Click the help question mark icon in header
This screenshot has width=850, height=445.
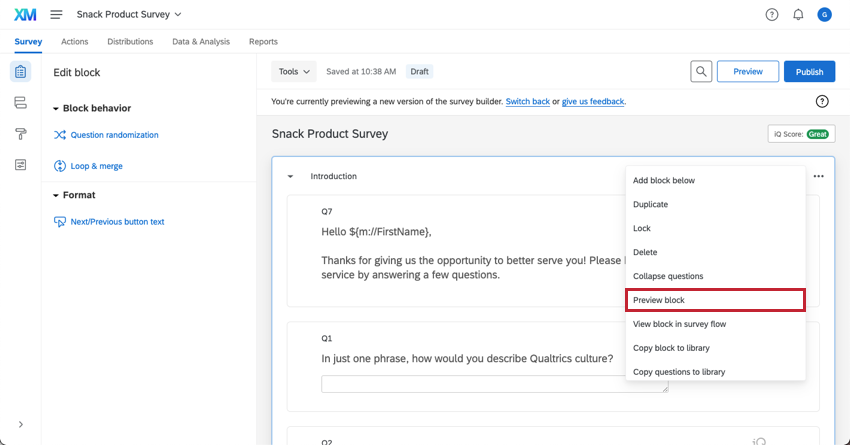[x=771, y=15]
